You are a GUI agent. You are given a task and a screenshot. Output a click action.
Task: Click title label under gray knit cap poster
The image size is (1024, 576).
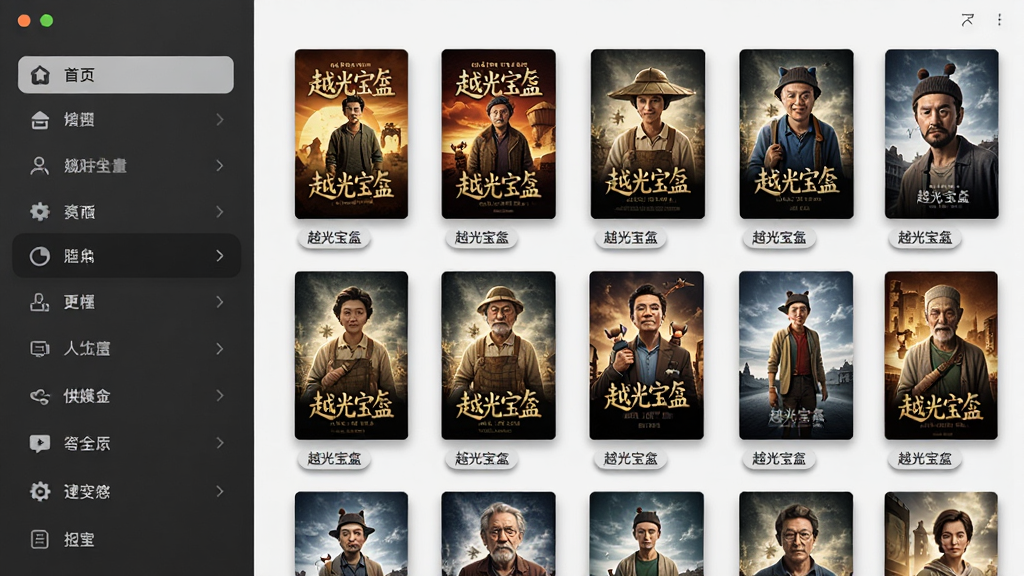pos(925,458)
